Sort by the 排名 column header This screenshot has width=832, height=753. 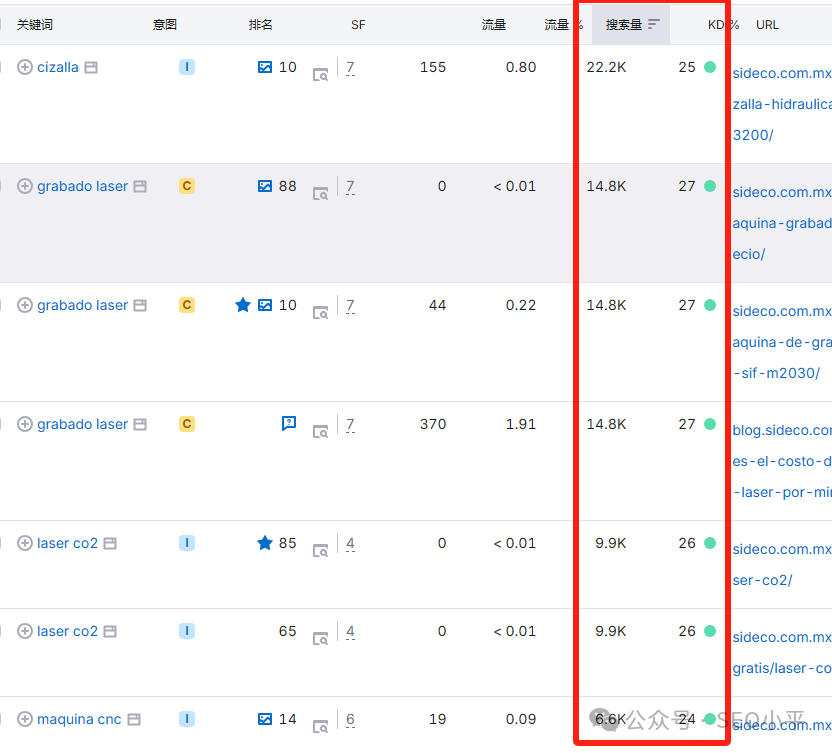[x=261, y=24]
